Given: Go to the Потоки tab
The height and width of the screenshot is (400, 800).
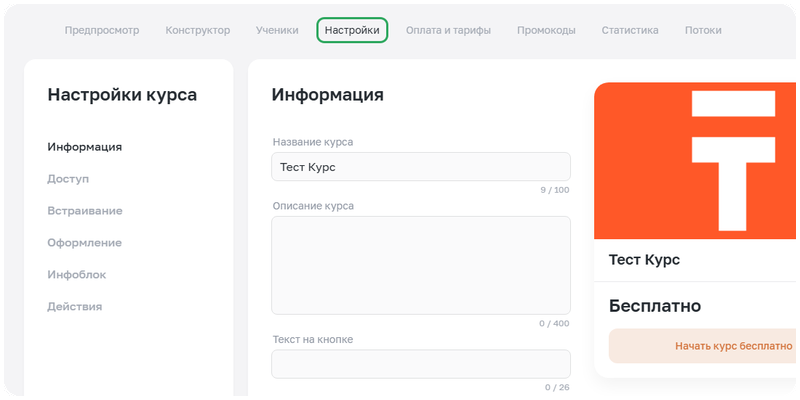Looking at the screenshot, I should click(x=703, y=30).
